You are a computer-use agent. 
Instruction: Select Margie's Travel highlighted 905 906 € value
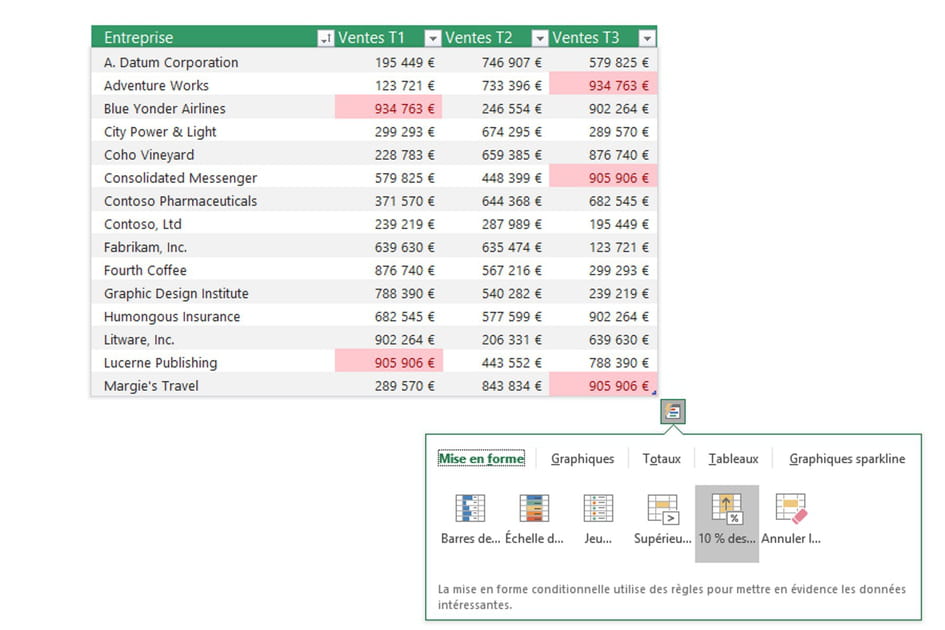(x=610, y=385)
